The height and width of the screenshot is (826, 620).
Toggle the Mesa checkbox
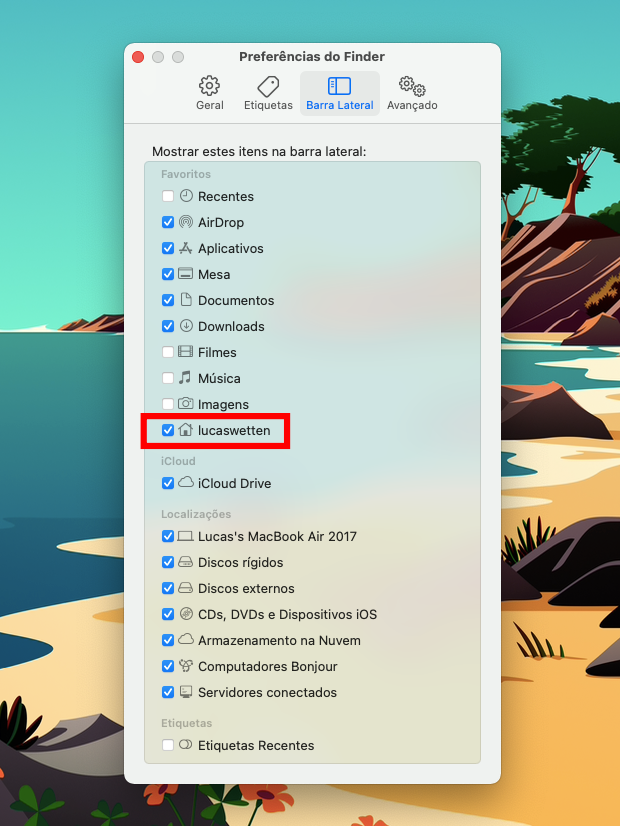168,274
